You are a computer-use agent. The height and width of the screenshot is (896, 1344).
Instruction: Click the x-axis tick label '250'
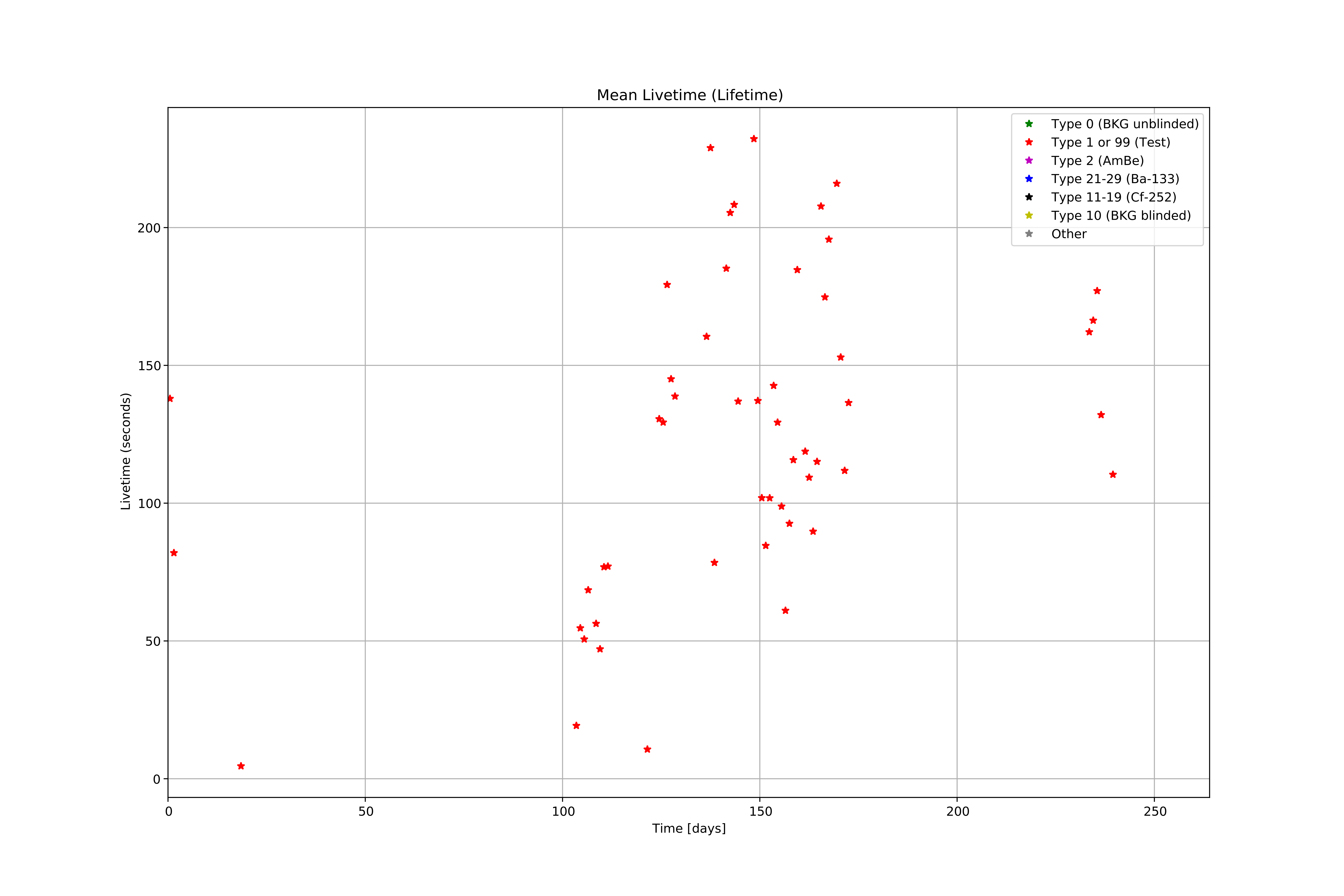[1155, 811]
